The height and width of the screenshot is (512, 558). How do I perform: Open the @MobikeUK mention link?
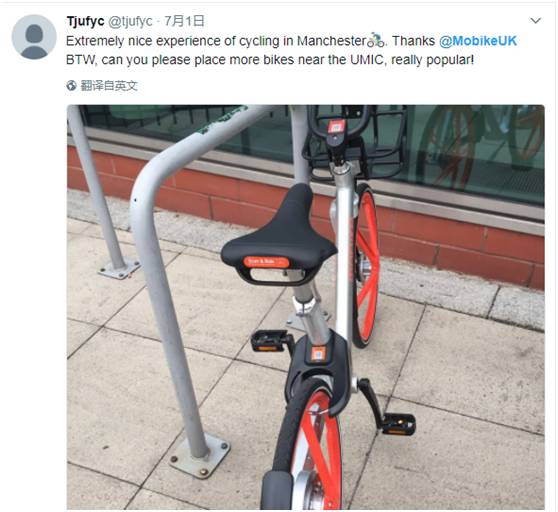point(478,41)
